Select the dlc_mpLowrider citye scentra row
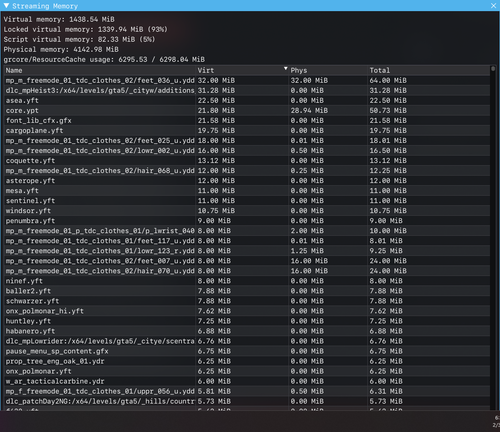Screen dimensions: 500x432 point(247,341)
